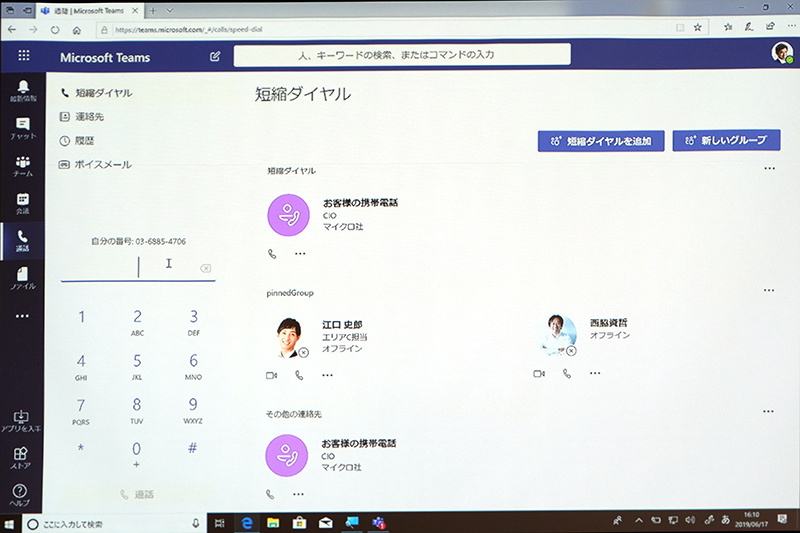Open Task View from the taskbar
The width and height of the screenshot is (800, 533).
point(220,523)
